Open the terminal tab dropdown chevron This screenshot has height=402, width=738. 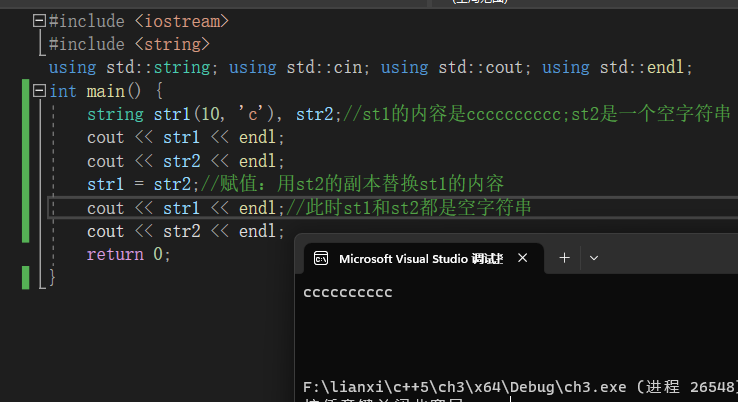click(x=594, y=258)
